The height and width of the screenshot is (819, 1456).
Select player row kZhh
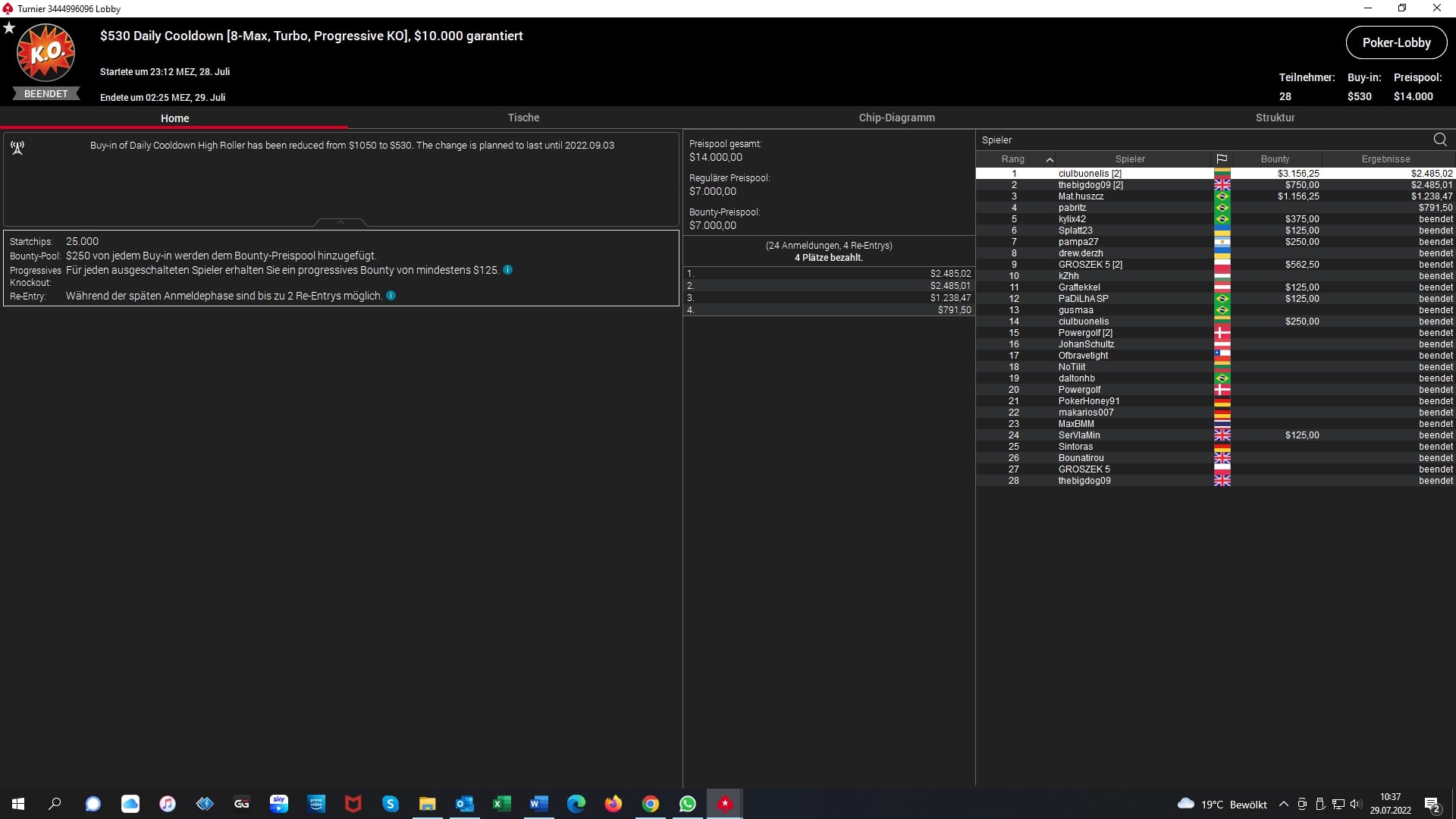(x=1216, y=276)
